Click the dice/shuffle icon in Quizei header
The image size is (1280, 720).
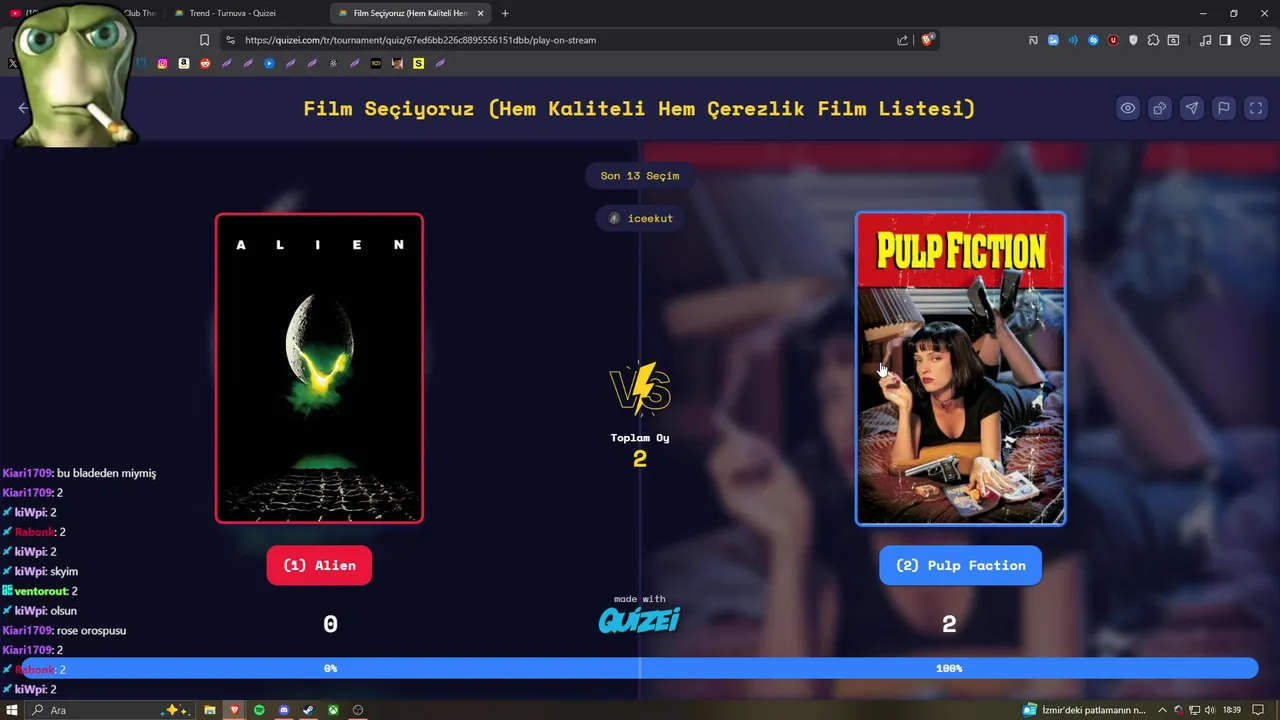tap(1159, 108)
